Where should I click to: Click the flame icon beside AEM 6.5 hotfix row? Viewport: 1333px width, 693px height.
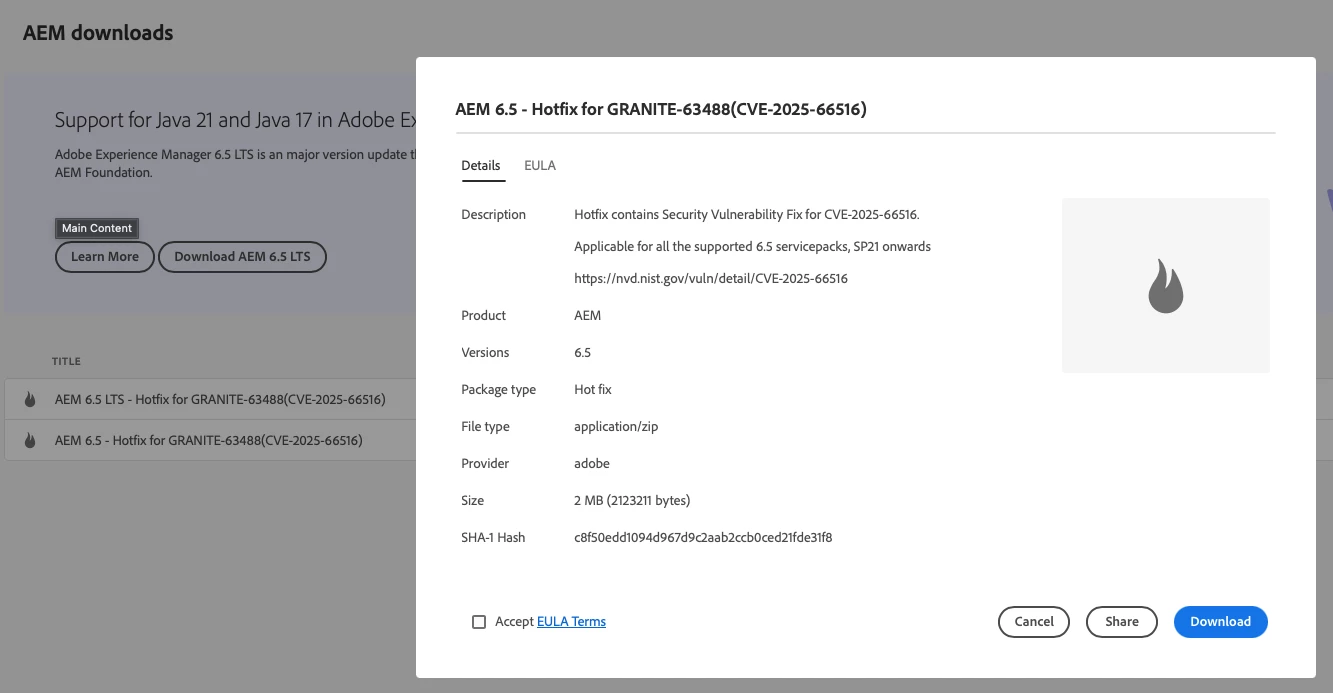click(x=30, y=440)
